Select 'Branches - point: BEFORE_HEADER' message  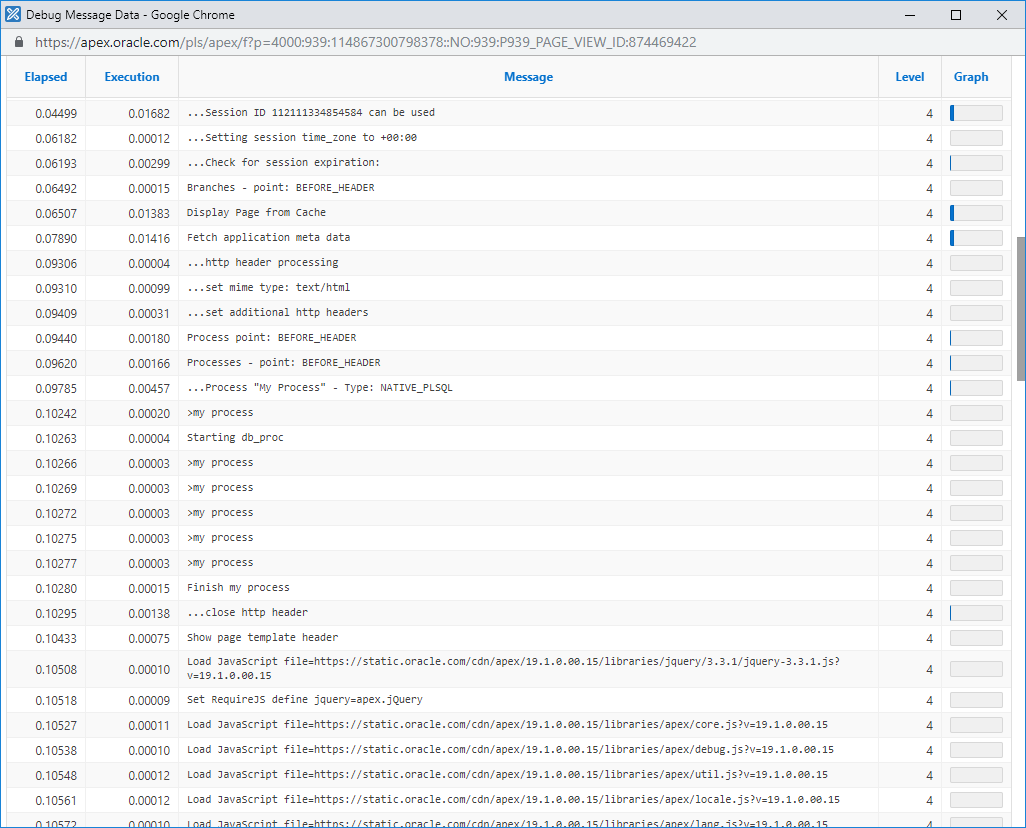[281, 188]
